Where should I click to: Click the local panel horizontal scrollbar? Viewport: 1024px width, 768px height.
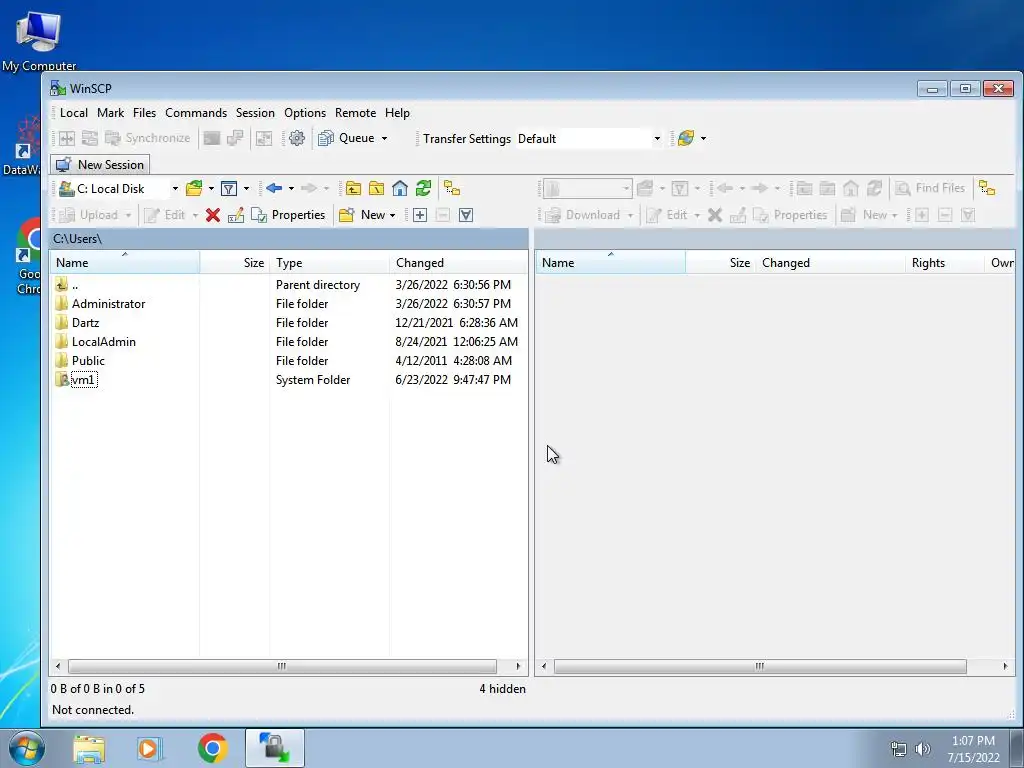[x=282, y=666]
